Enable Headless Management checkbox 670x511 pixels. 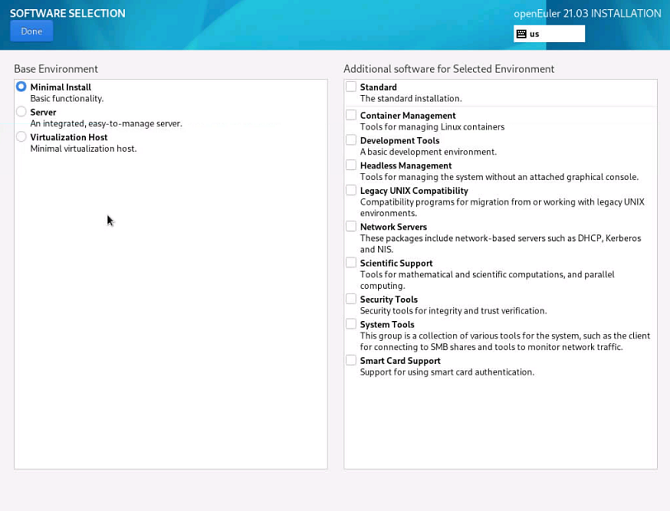(351, 165)
